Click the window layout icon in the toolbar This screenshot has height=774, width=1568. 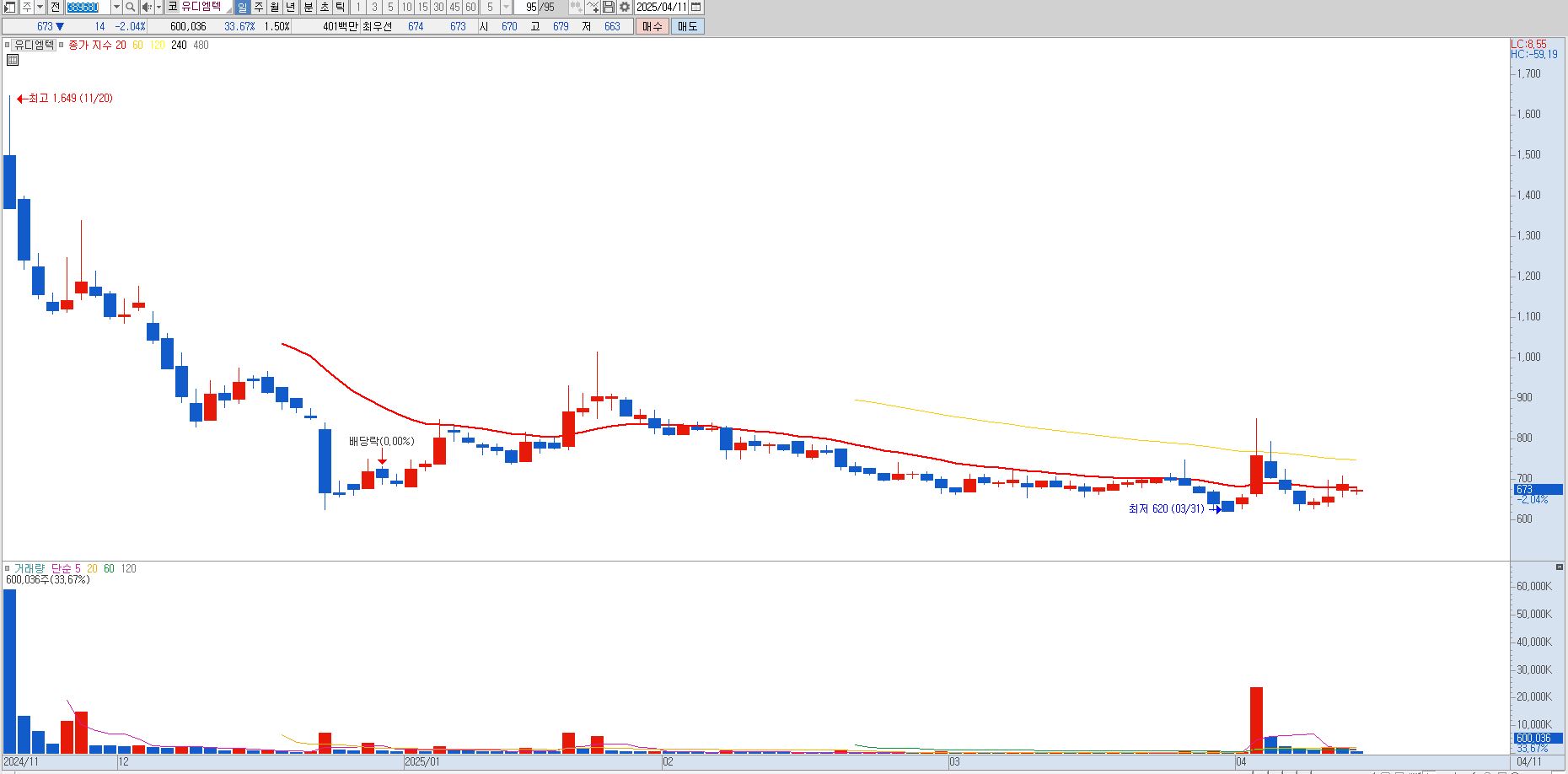click(9, 7)
